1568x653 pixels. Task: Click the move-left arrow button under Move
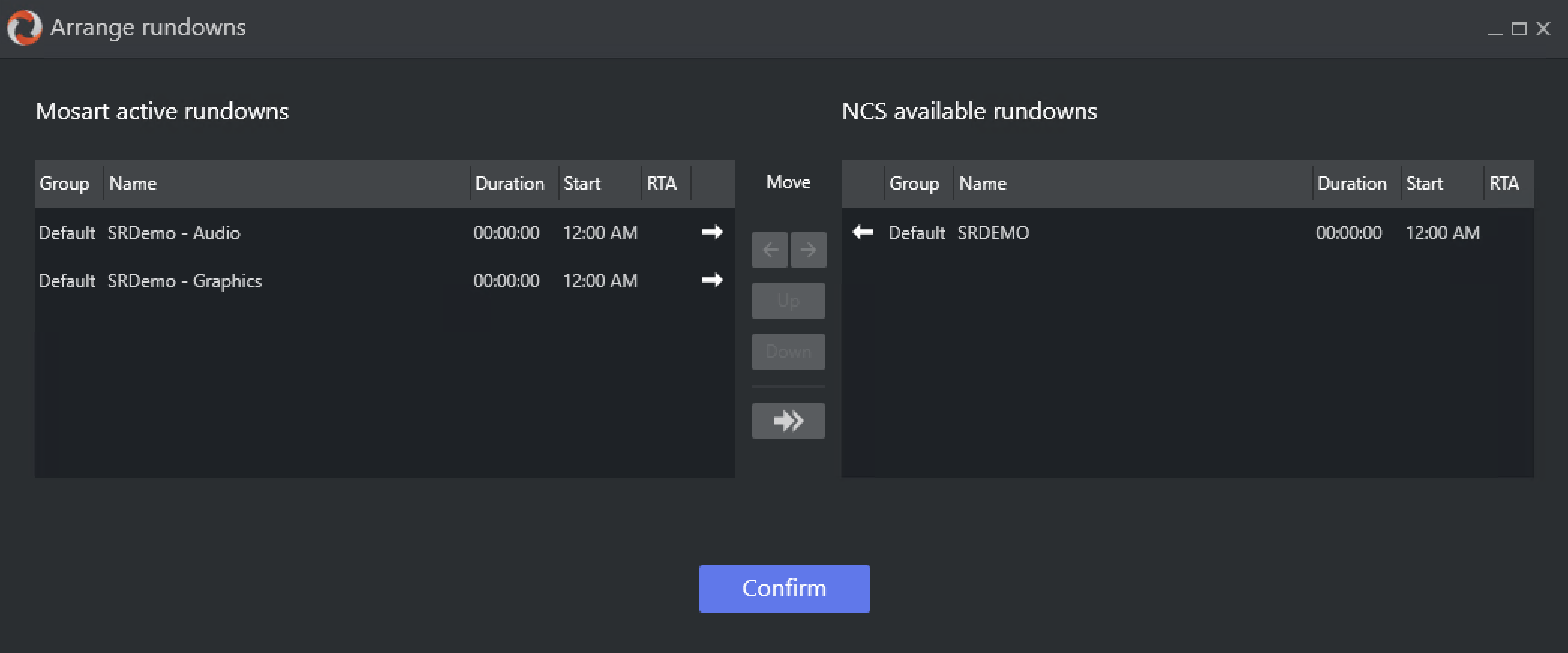pyautogui.click(x=770, y=250)
